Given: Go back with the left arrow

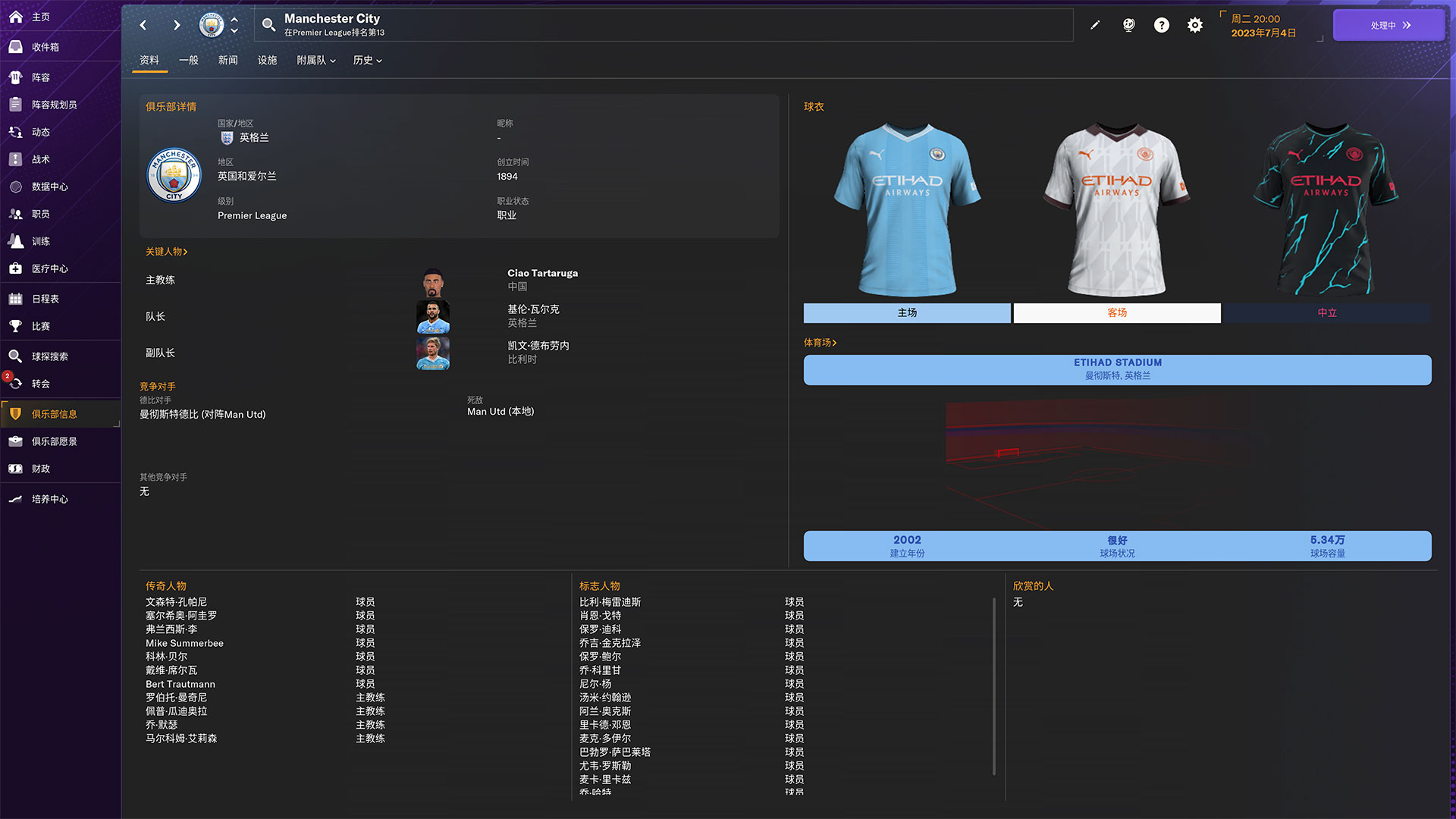Looking at the screenshot, I should pyautogui.click(x=143, y=25).
